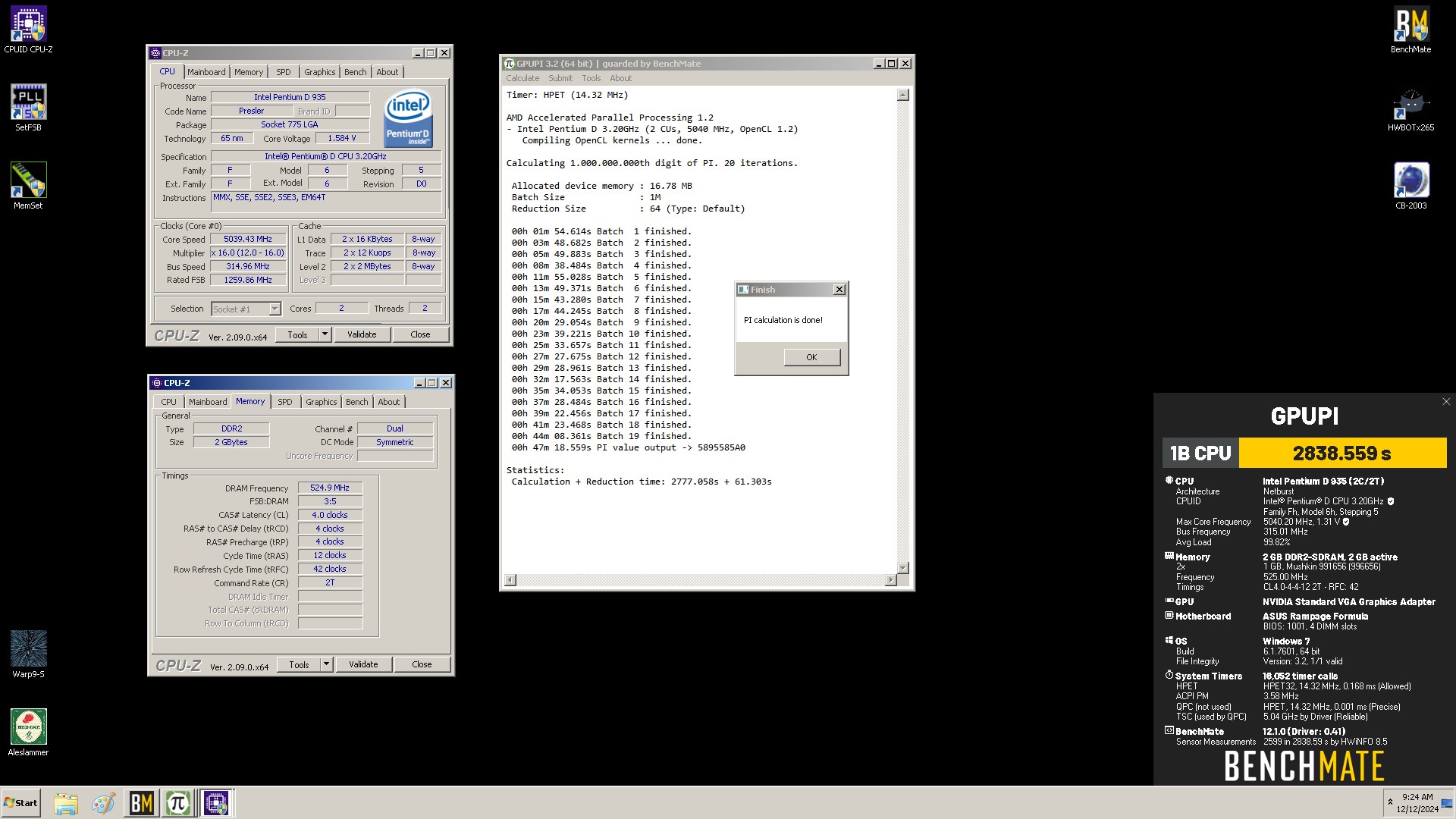Click the top CPU-Z title bar icon
The height and width of the screenshot is (819, 1456).
point(155,53)
